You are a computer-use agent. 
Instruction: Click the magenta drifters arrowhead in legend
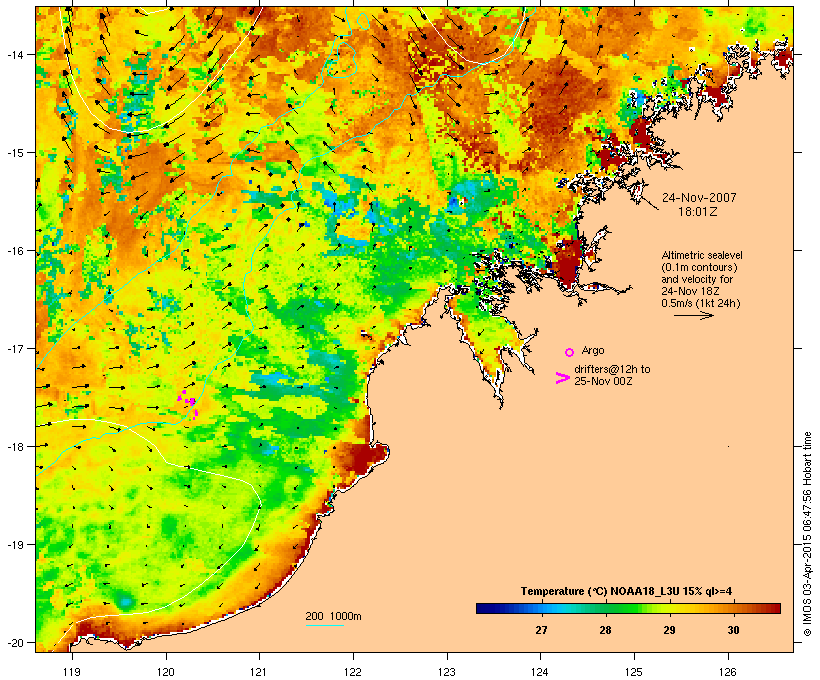pyautogui.click(x=562, y=378)
